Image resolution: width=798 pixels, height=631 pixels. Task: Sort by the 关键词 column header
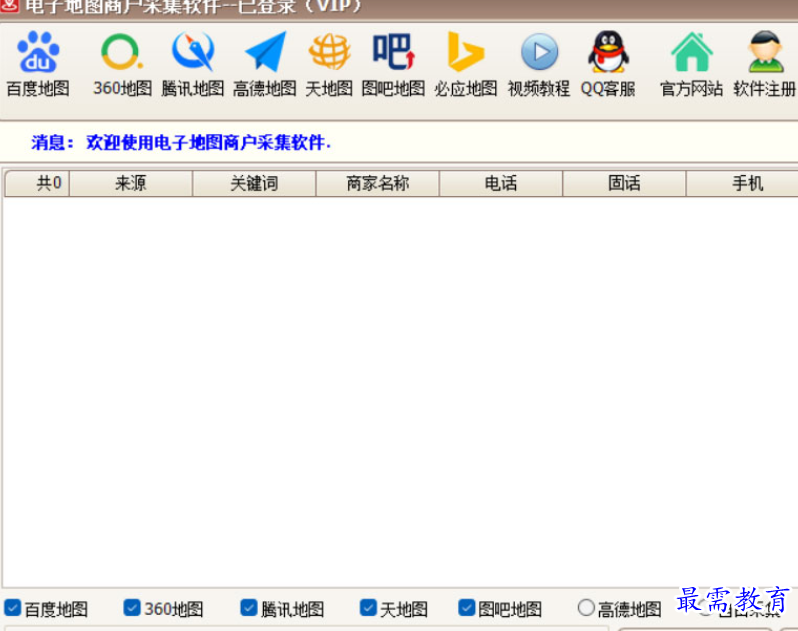[x=254, y=183]
